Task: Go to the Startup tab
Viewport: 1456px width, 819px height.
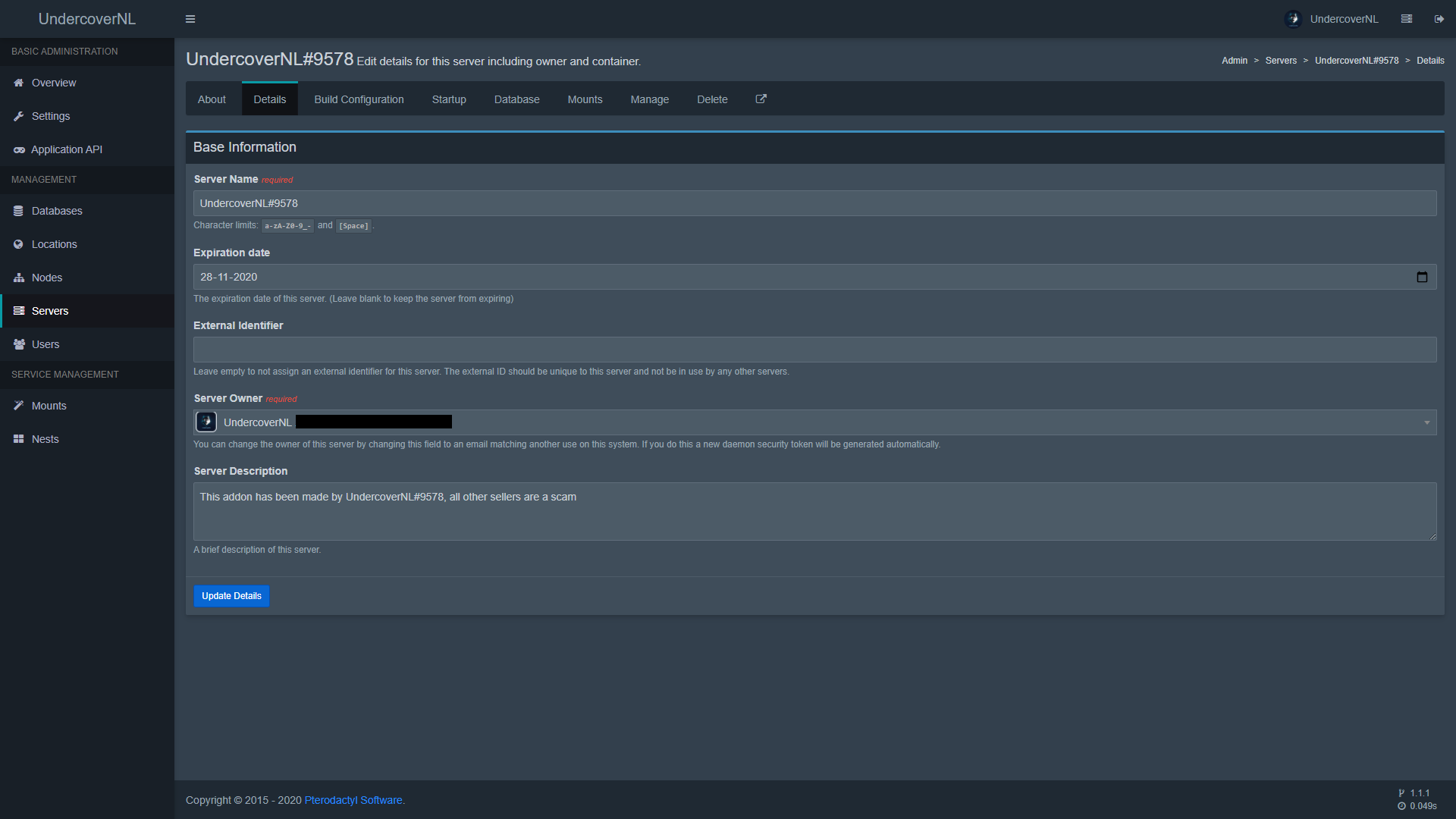Action: pyautogui.click(x=449, y=99)
